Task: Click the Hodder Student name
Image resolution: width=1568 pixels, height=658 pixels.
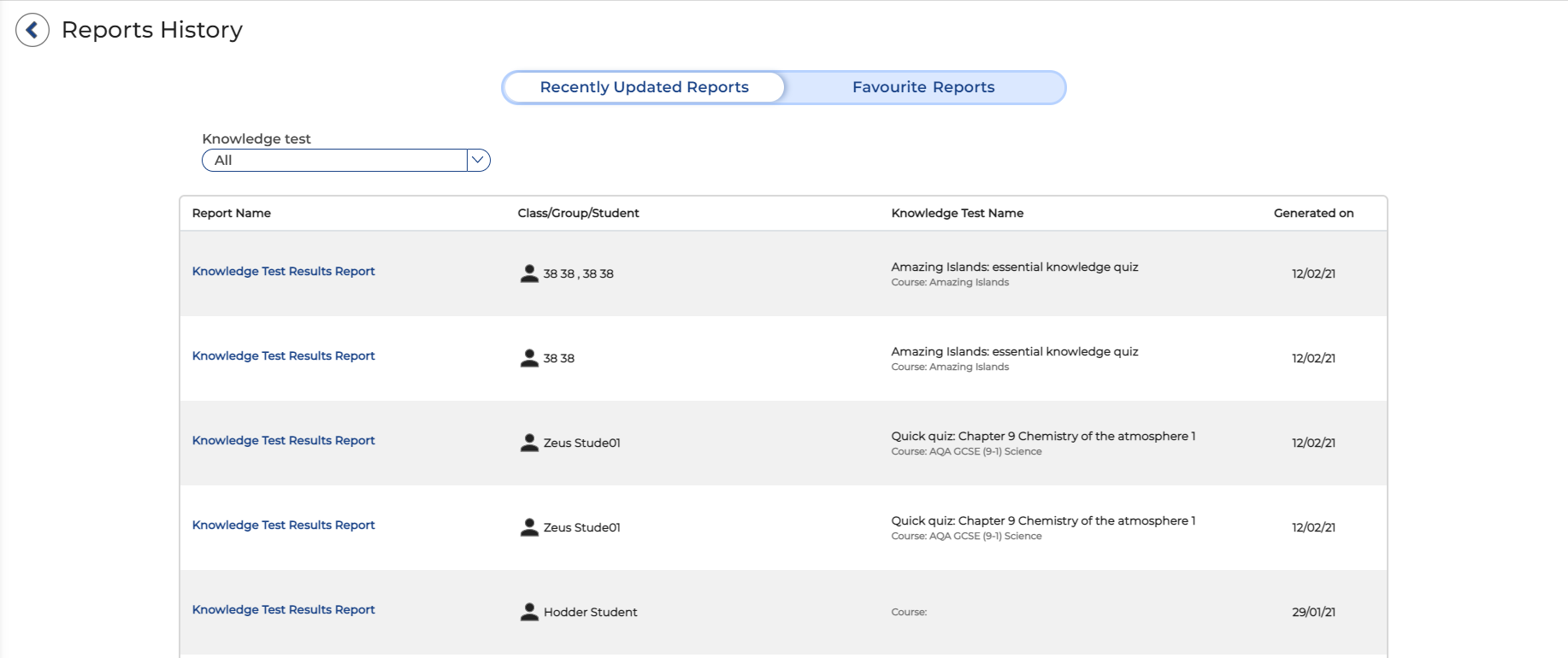Action: point(590,612)
